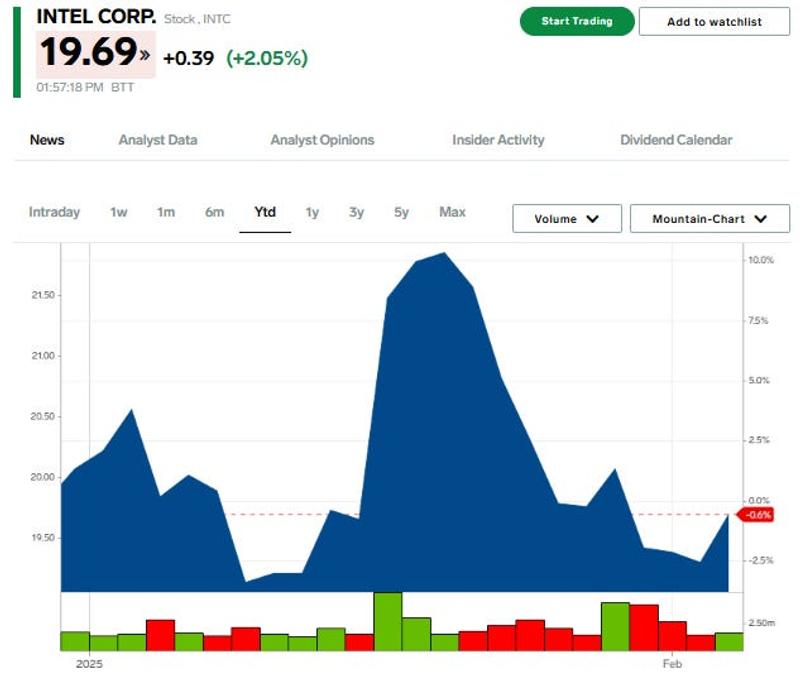Click the 01:57:18 PM timestamp
This screenshot has height=680, width=800.
click(70, 87)
